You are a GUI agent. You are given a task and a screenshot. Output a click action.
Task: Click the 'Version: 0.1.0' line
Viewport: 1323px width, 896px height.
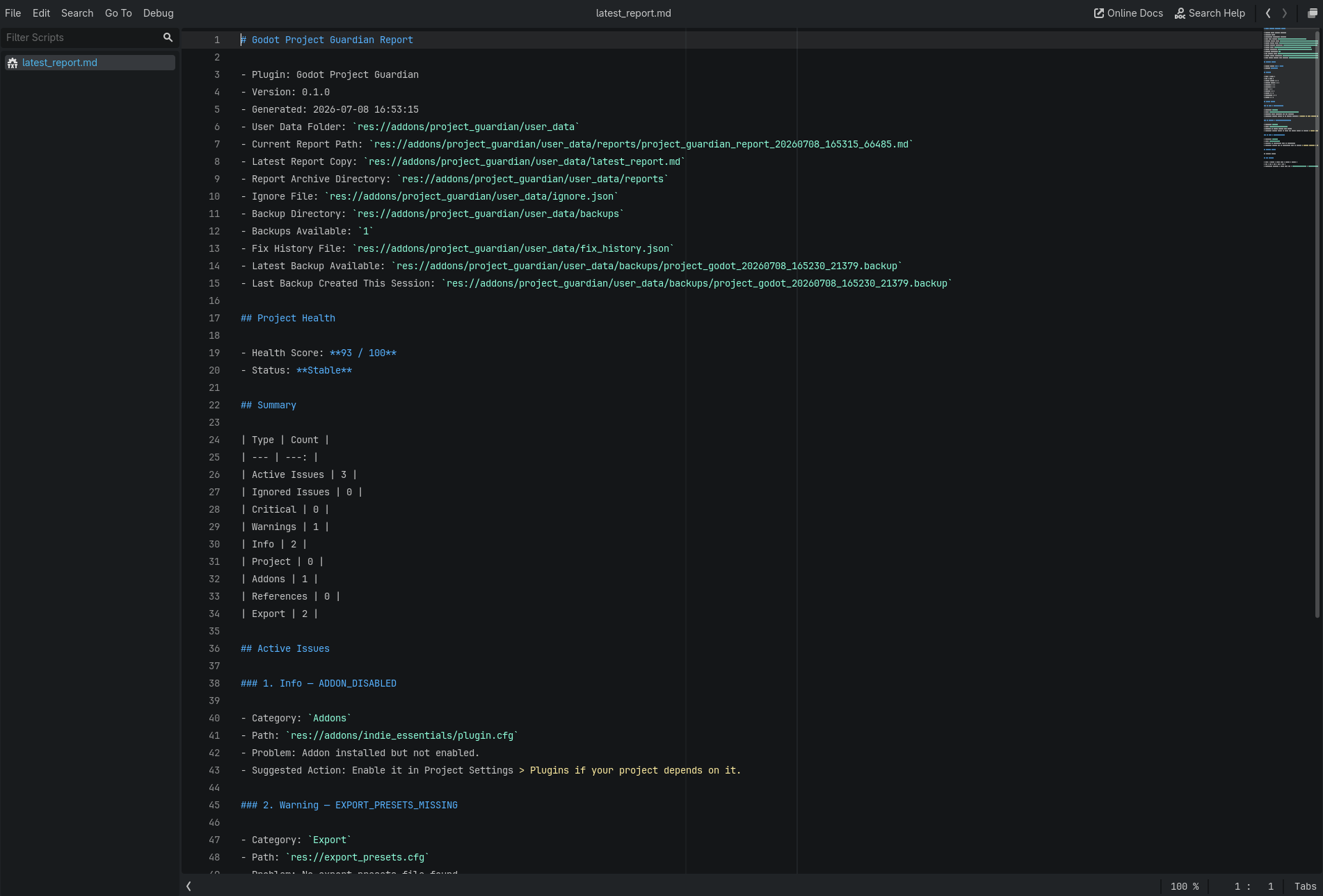pyautogui.click(x=285, y=92)
